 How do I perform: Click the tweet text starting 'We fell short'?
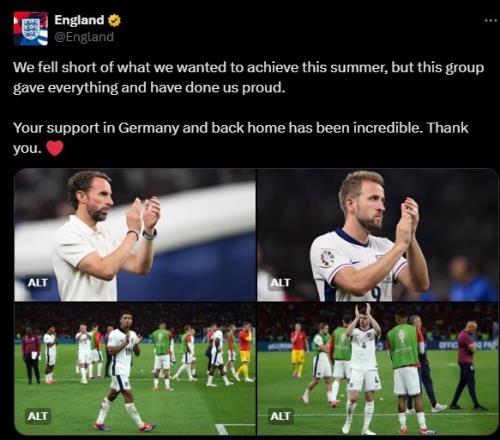[248, 77]
